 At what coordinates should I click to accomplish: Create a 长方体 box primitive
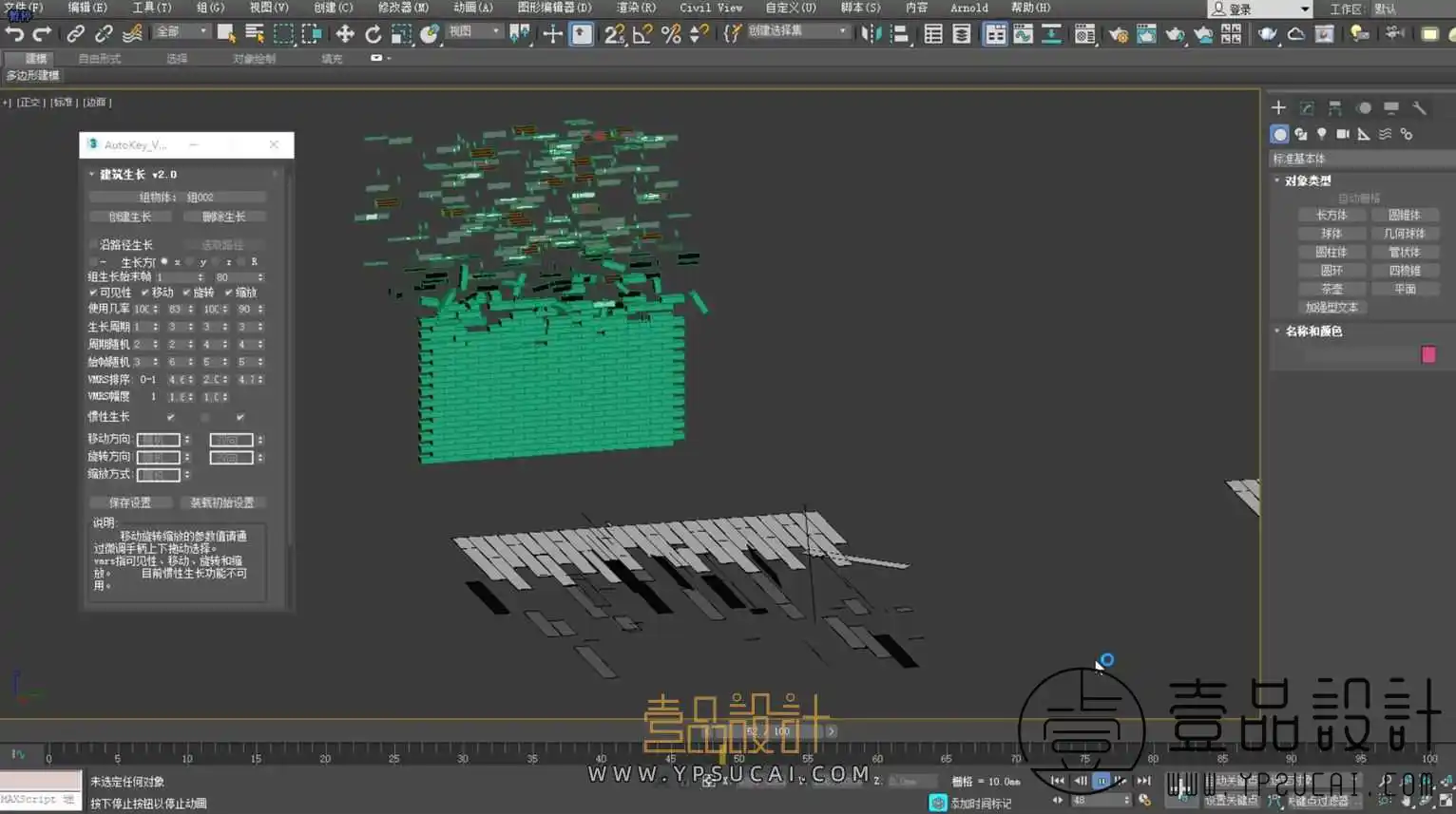tap(1331, 216)
